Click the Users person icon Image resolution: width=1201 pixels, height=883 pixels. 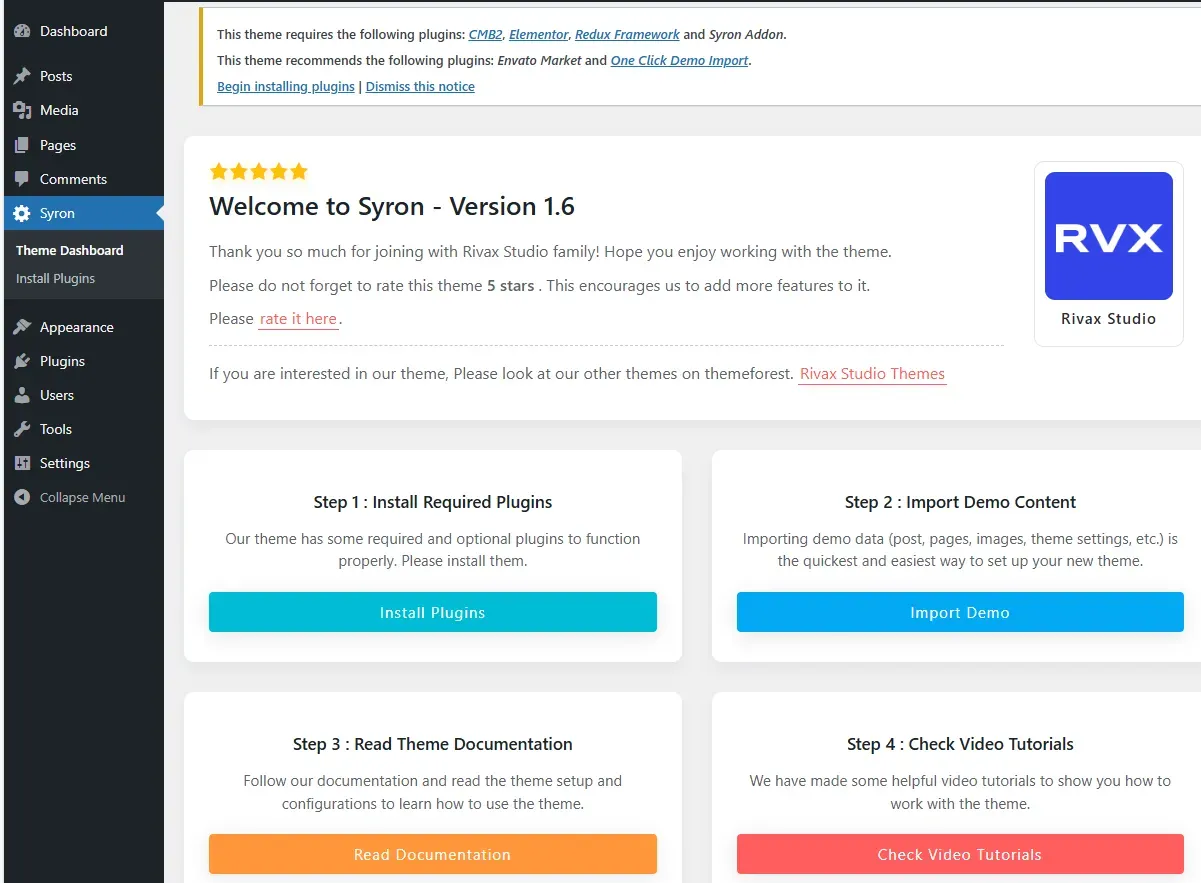pyautogui.click(x=22, y=395)
